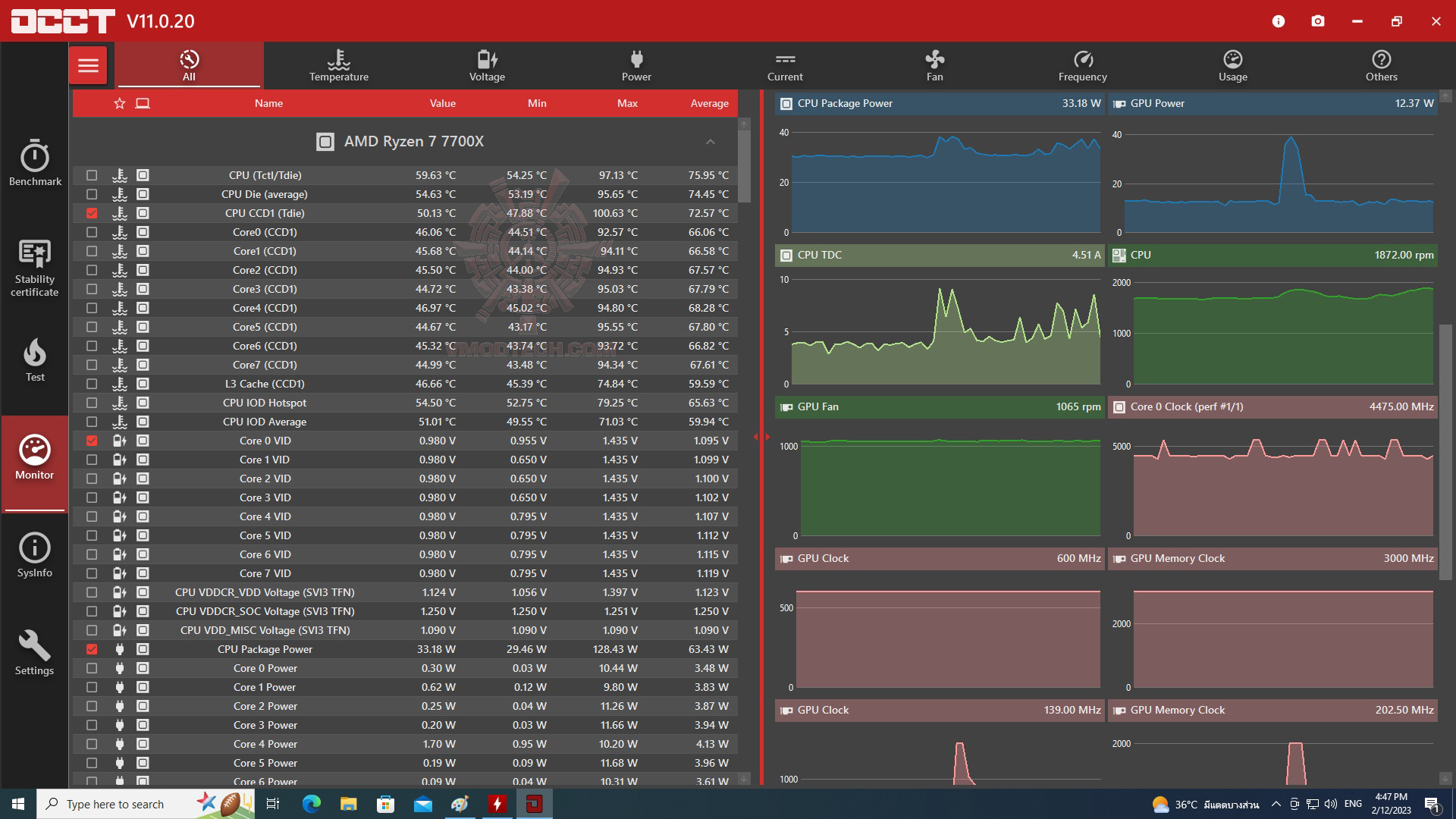Uncheck the CPU Package Power checkbox
1456x819 pixels.
[x=92, y=649]
